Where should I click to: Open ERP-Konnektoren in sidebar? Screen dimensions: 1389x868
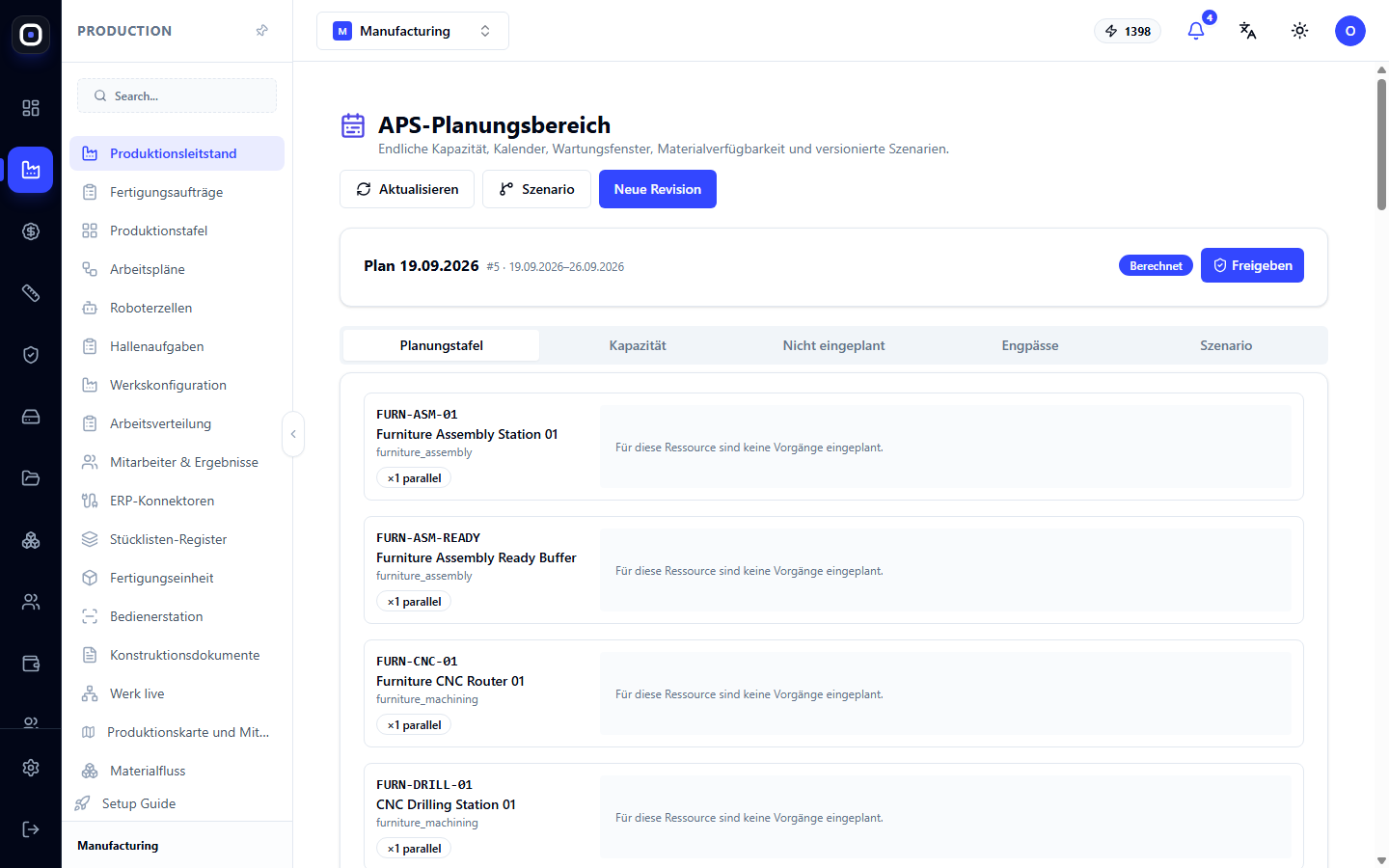click(177, 501)
